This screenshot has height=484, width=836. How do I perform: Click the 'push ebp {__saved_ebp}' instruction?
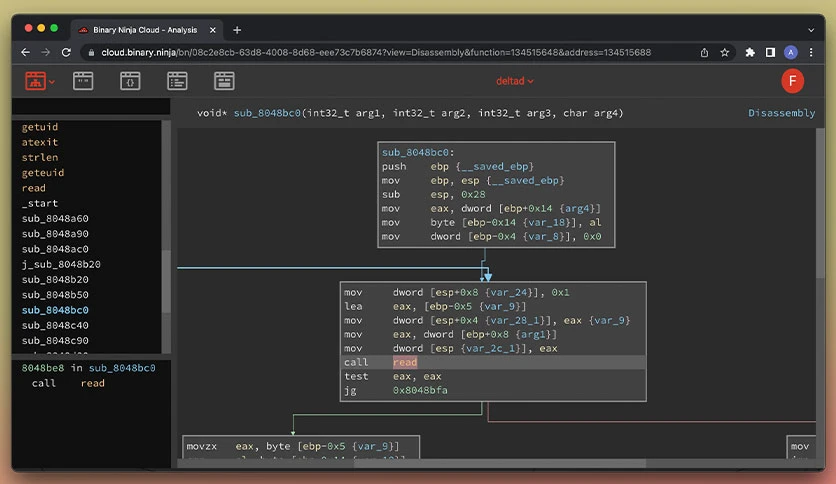click(x=457, y=166)
